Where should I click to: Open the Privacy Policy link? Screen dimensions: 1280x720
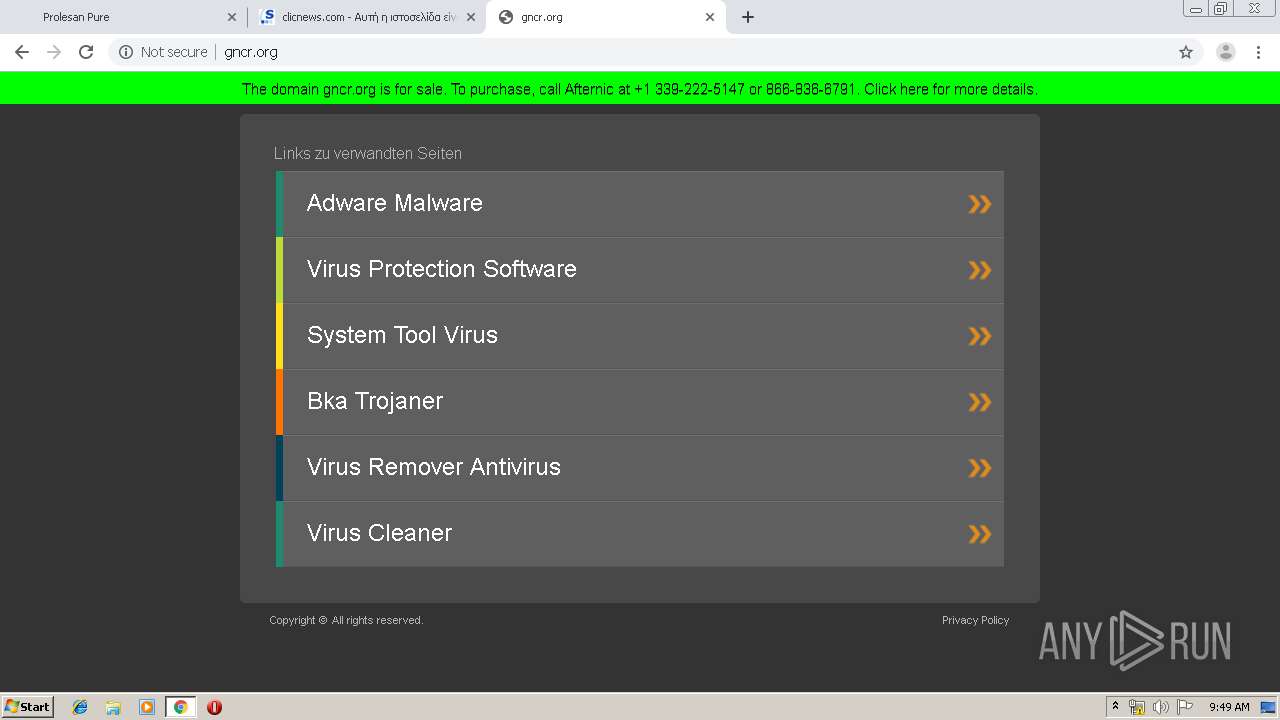click(975, 620)
